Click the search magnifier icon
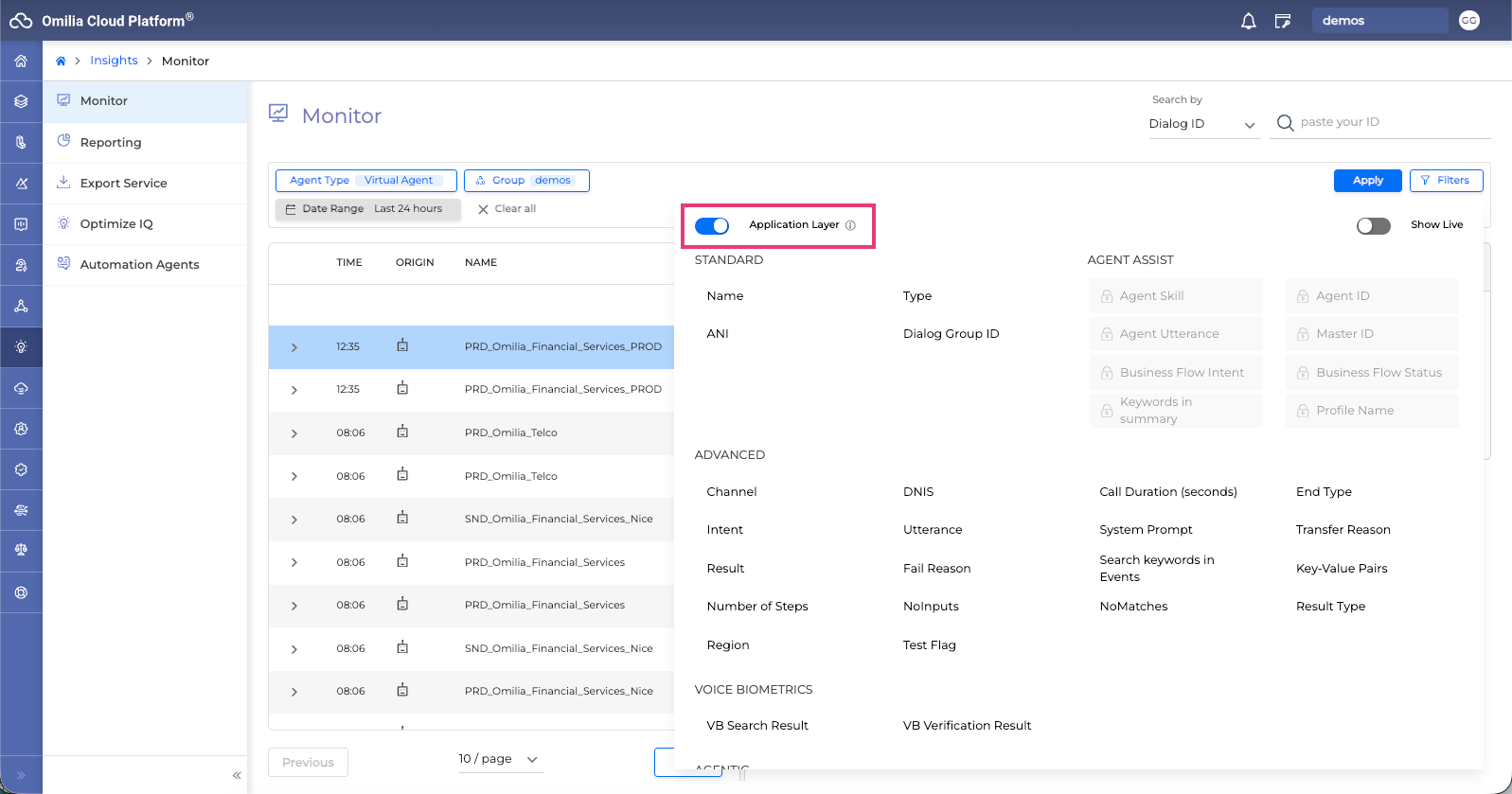1512x794 pixels. (x=1285, y=122)
